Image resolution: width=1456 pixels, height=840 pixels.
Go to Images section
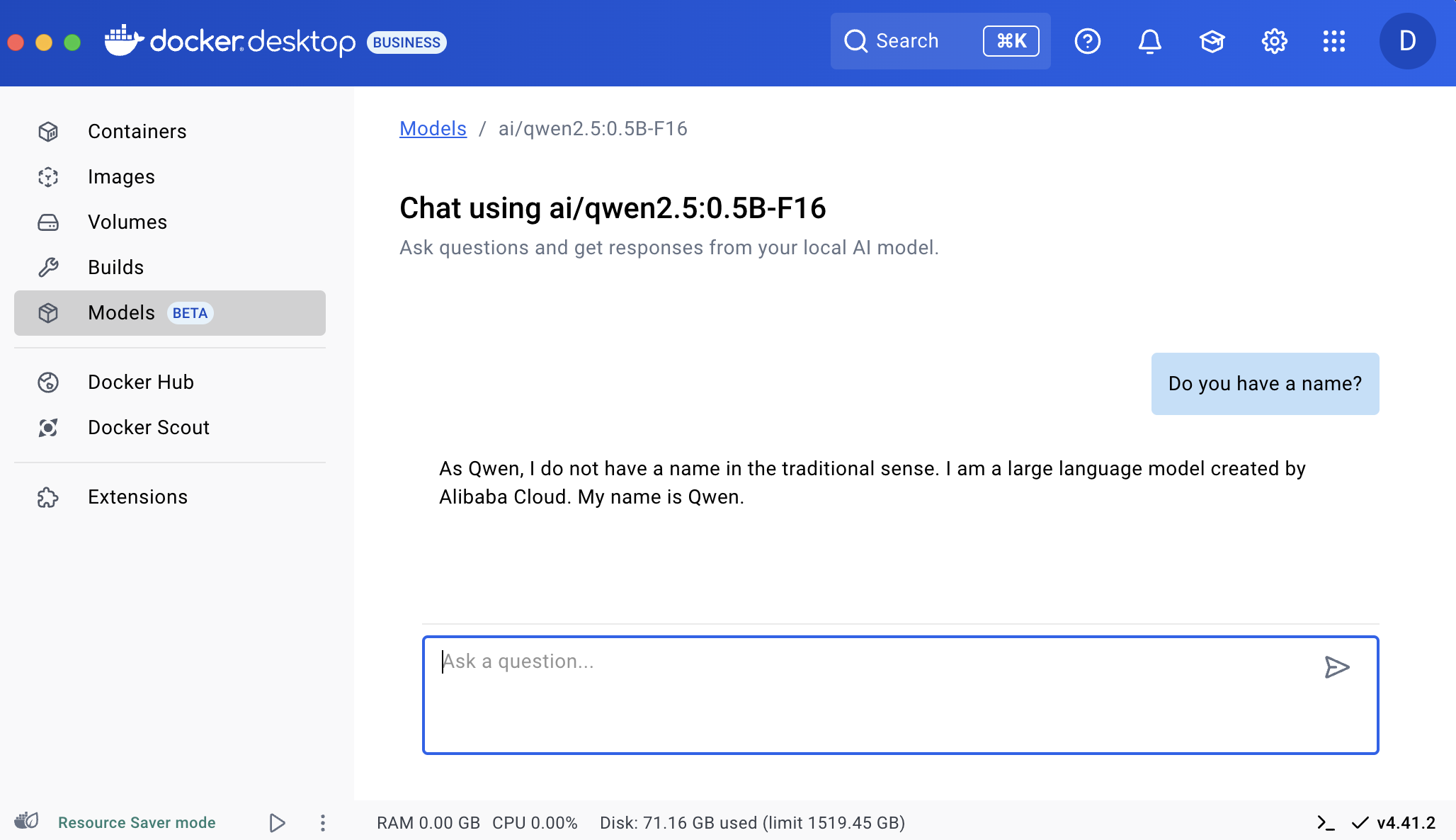pos(121,176)
